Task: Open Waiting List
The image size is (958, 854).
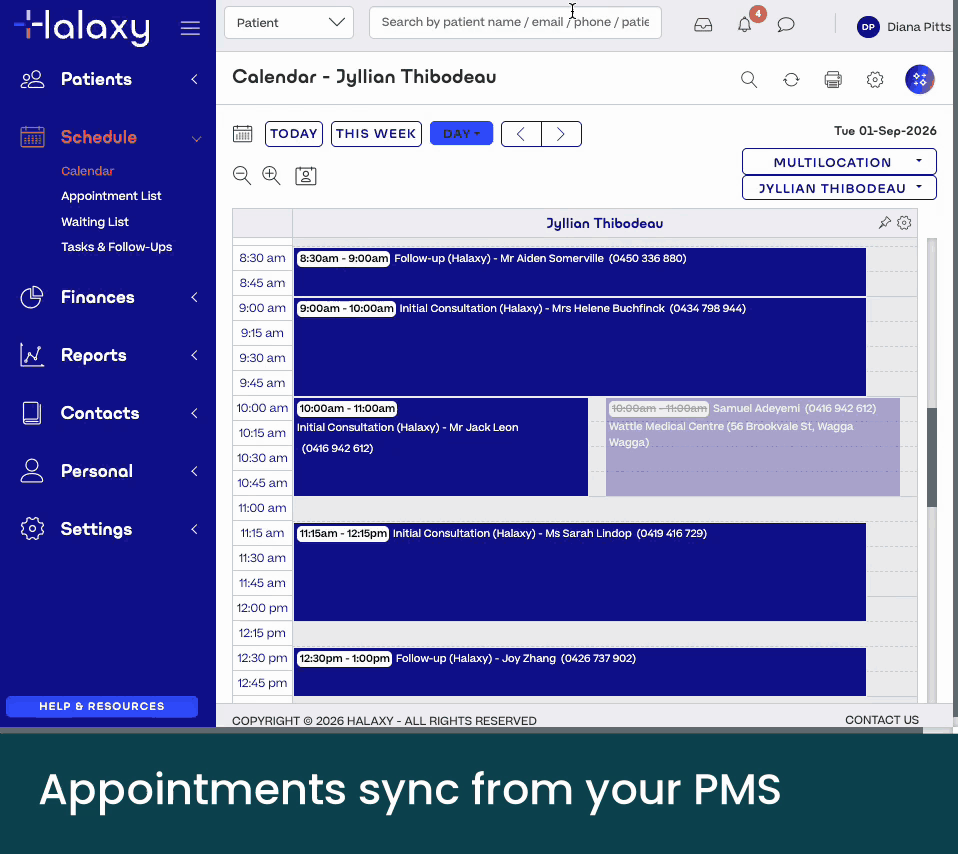Action: coord(95,222)
